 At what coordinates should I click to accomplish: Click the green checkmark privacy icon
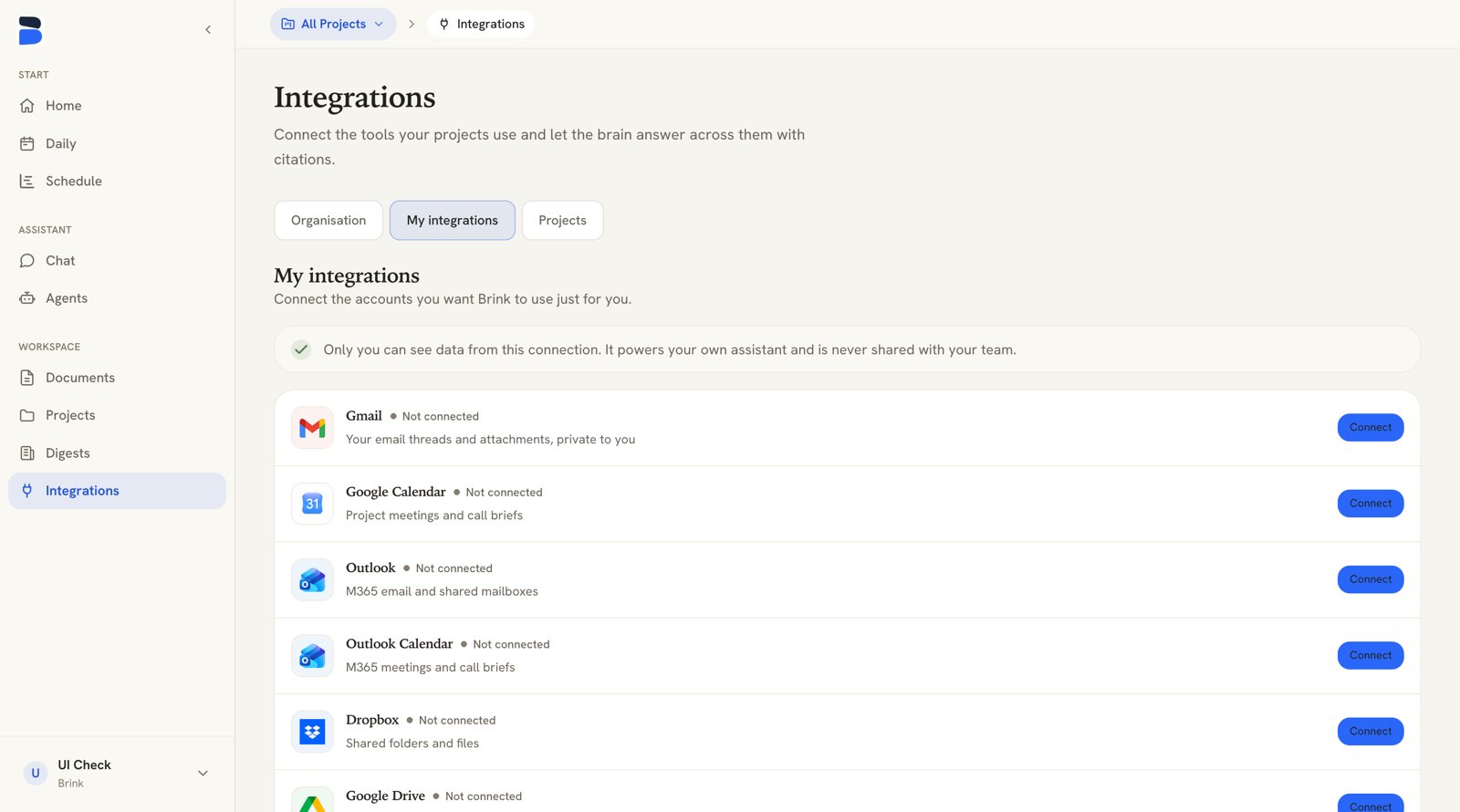pyautogui.click(x=301, y=349)
